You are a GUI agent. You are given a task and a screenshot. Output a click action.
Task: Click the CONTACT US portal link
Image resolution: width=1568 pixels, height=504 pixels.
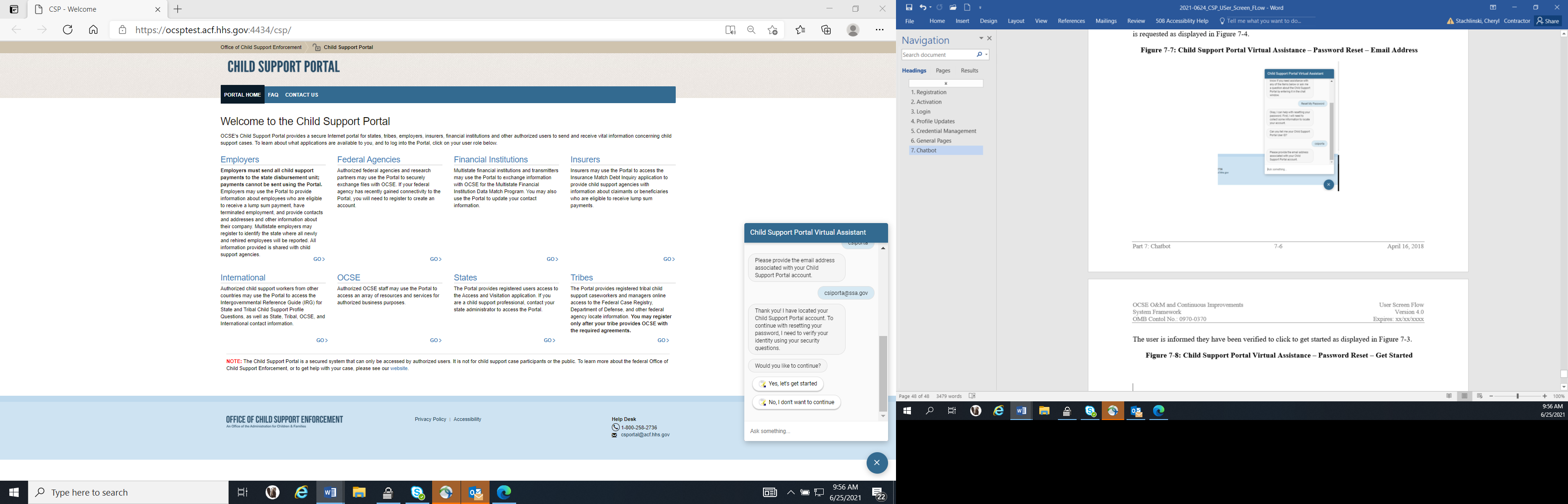[301, 95]
